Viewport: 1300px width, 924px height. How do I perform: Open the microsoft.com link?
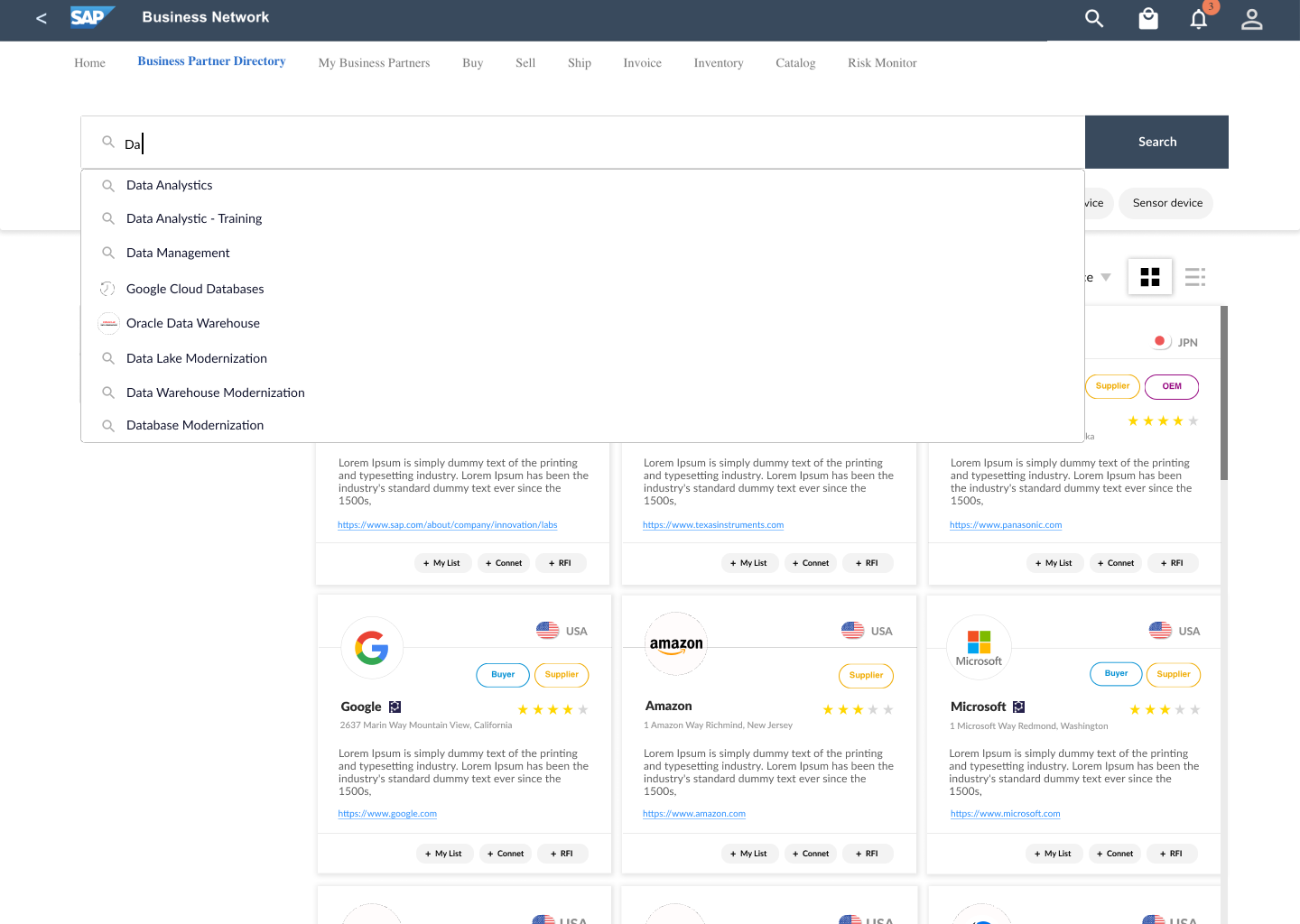click(1006, 814)
